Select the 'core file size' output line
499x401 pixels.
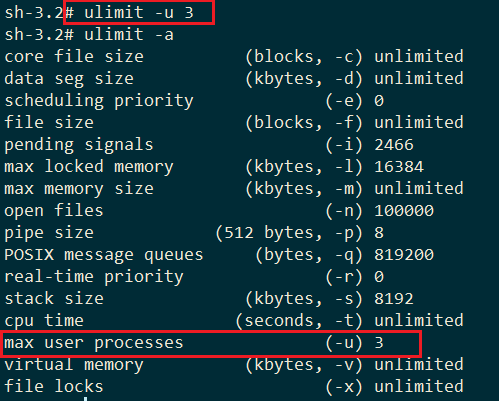[x=234, y=56]
